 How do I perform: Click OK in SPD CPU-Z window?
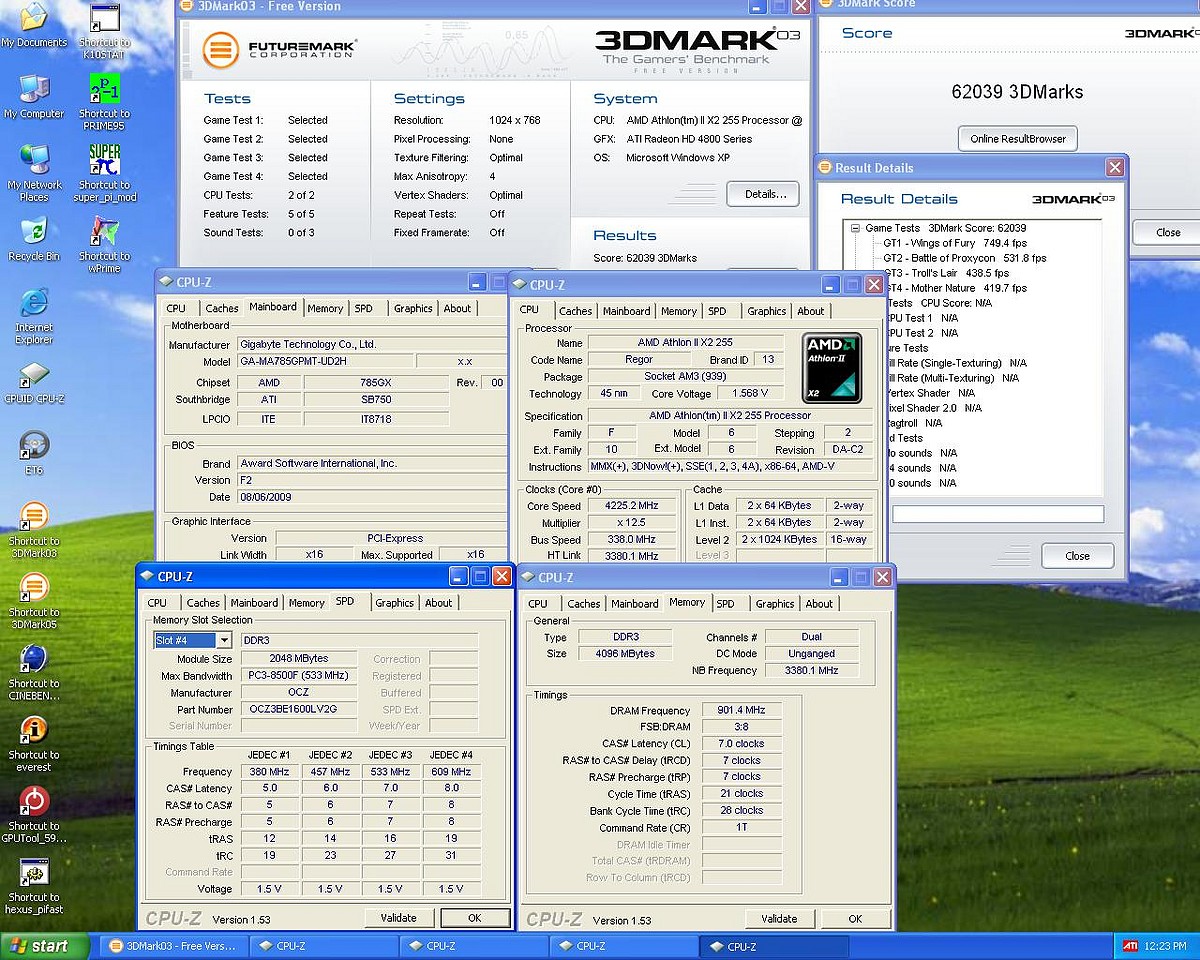coord(474,918)
